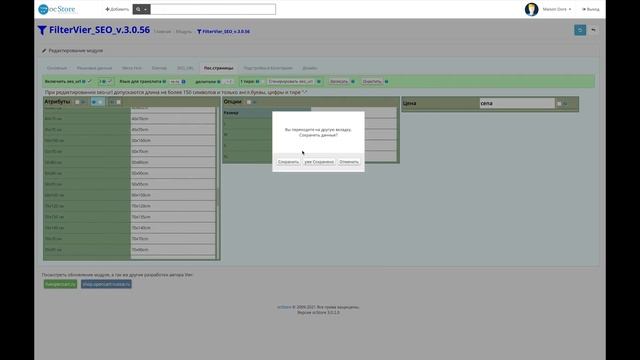Click the funnel filter icon in heading
The width and height of the screenshot is (640, 360).
click(42, 30)
